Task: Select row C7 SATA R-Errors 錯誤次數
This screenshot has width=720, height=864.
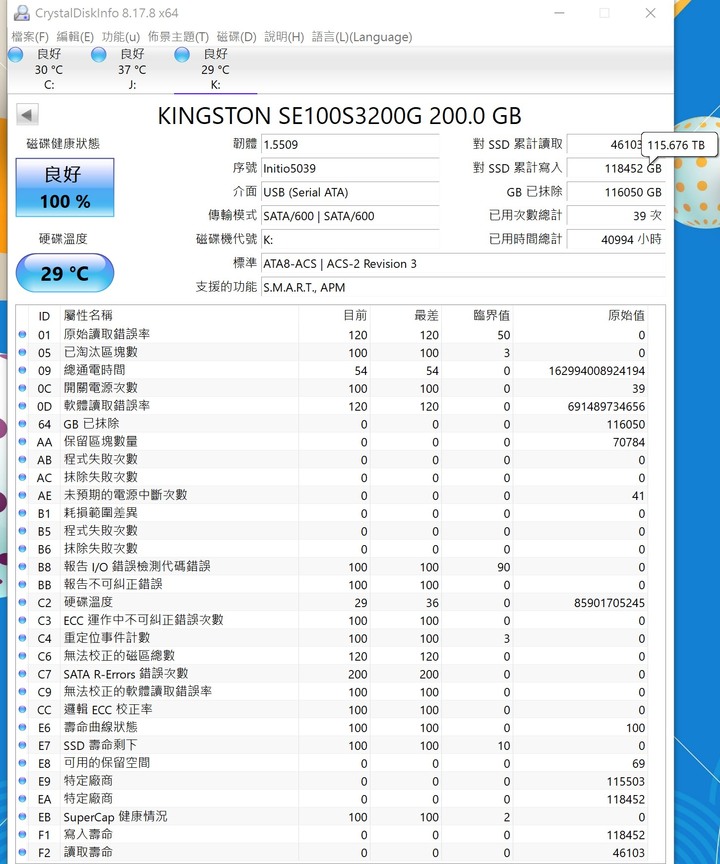Action: coord(332,674)
